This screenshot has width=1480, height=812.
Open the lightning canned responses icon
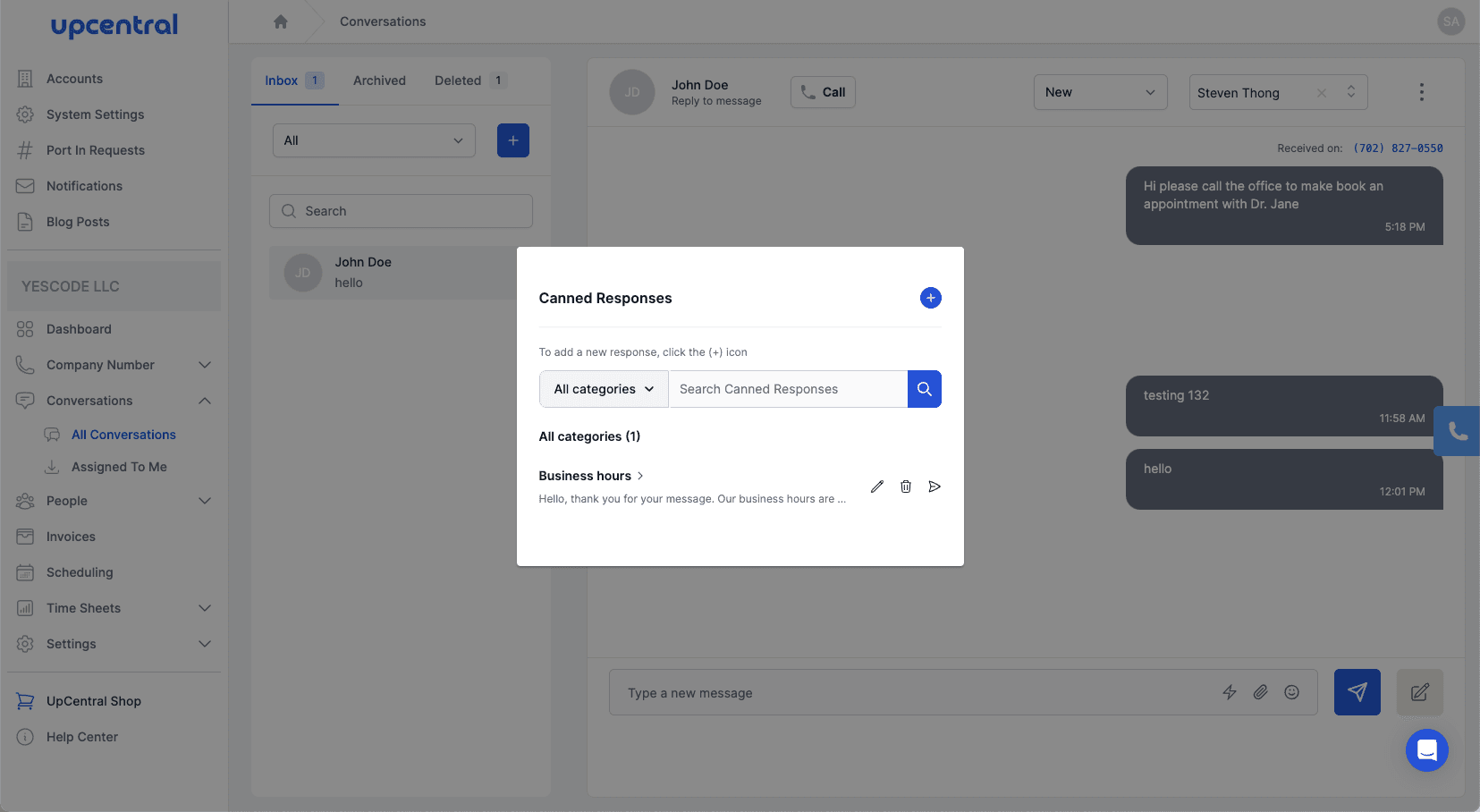click(x=1230, y=692)
